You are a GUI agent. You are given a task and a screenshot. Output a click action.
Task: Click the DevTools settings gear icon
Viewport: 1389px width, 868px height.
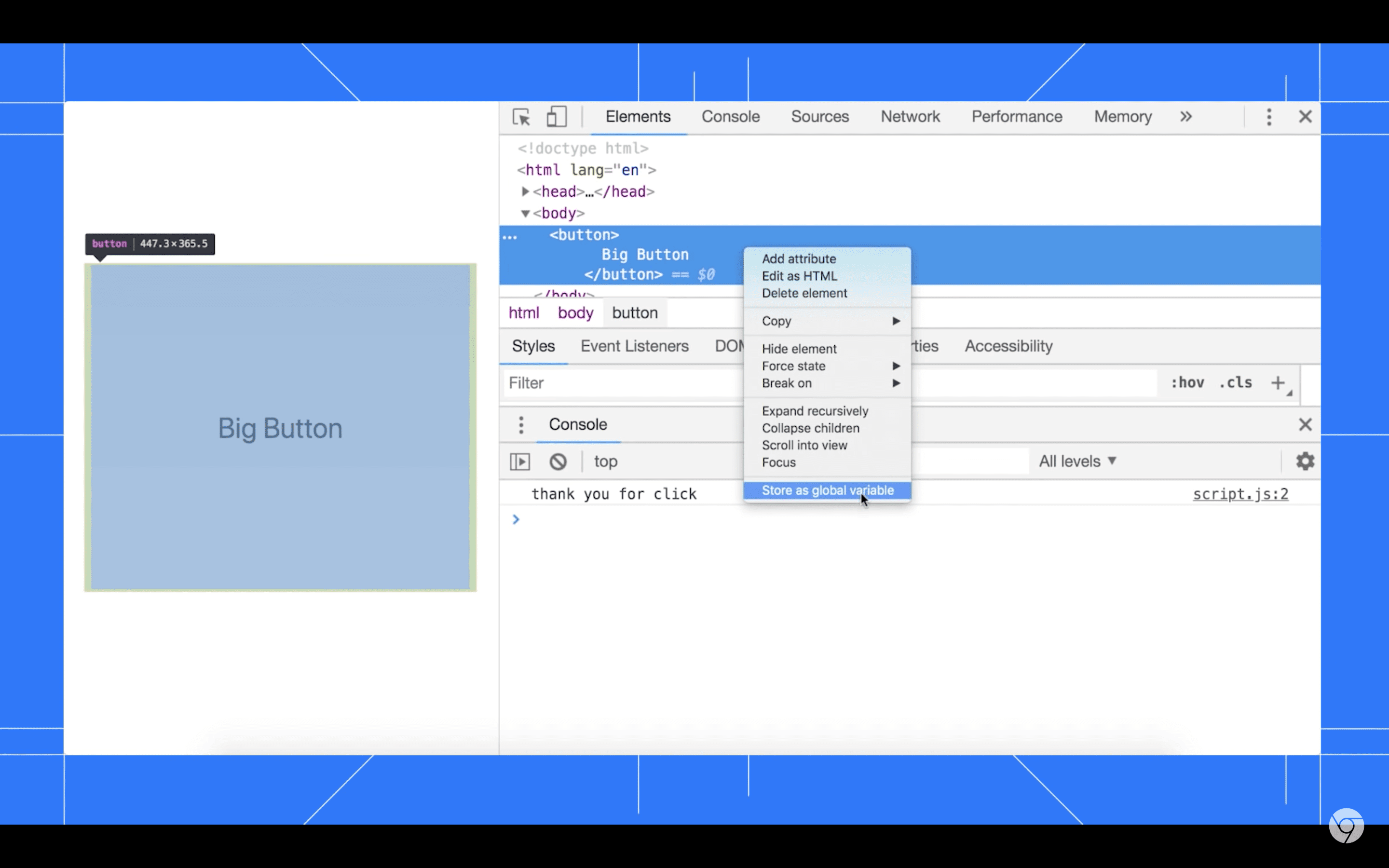point(1305,461)
